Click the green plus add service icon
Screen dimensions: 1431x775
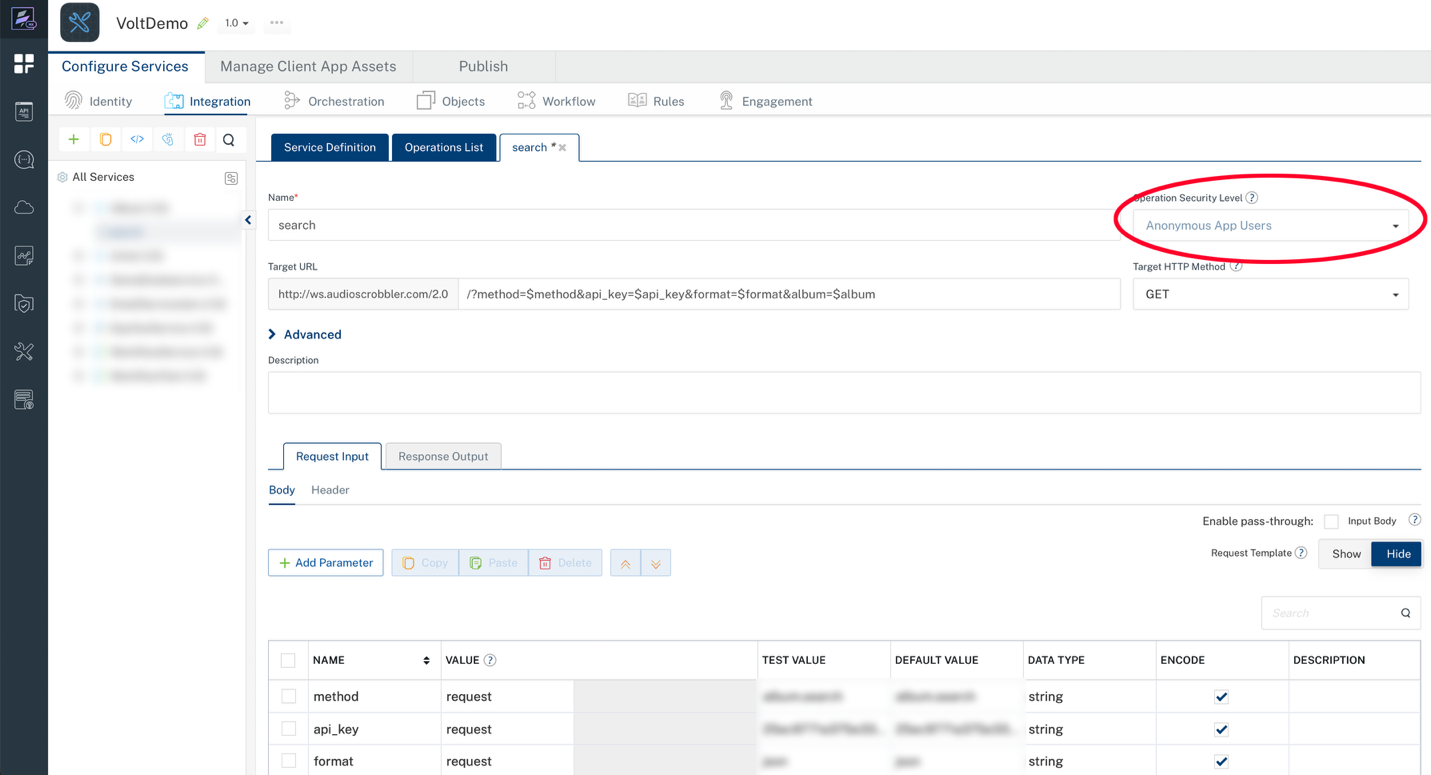coord(74,140)
